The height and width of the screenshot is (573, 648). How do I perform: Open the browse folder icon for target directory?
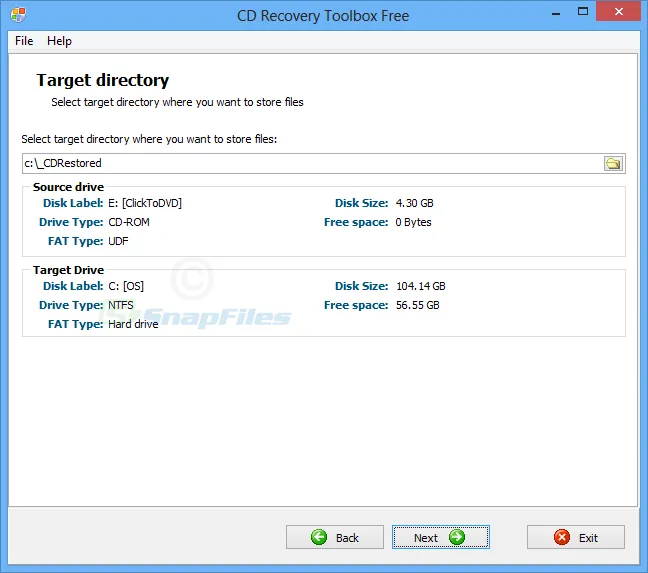tap(613, 164)
